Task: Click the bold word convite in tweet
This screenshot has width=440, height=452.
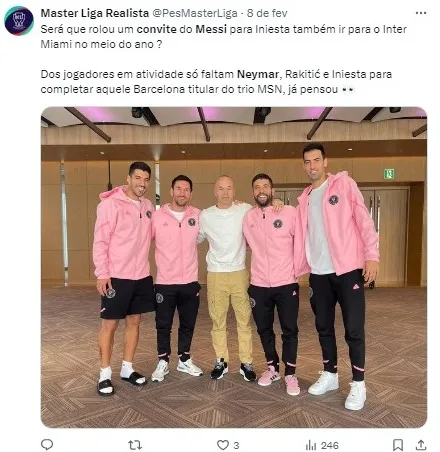Action: (x=156, y=29)
